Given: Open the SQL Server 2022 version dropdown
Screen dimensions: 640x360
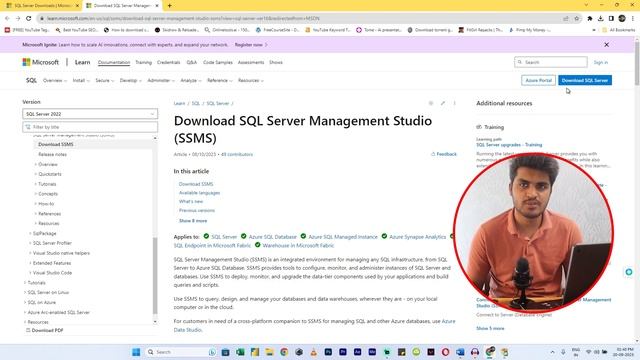Looking at the screenshot, I should (90, 114).
